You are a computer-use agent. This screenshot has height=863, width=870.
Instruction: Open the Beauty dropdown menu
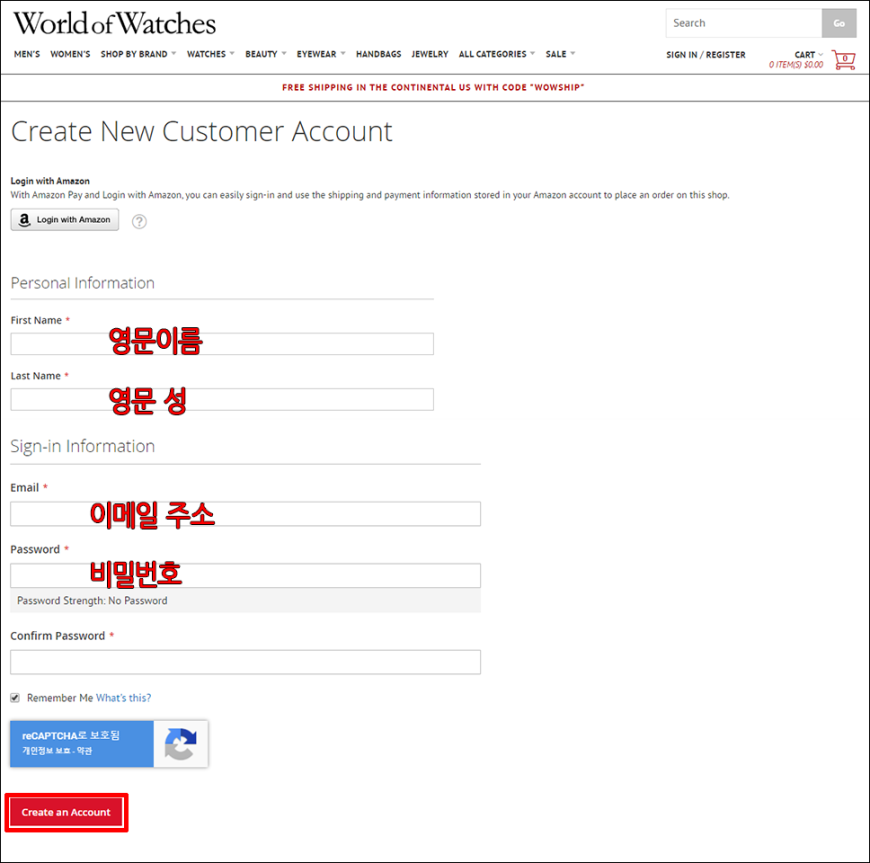(266, 54)
